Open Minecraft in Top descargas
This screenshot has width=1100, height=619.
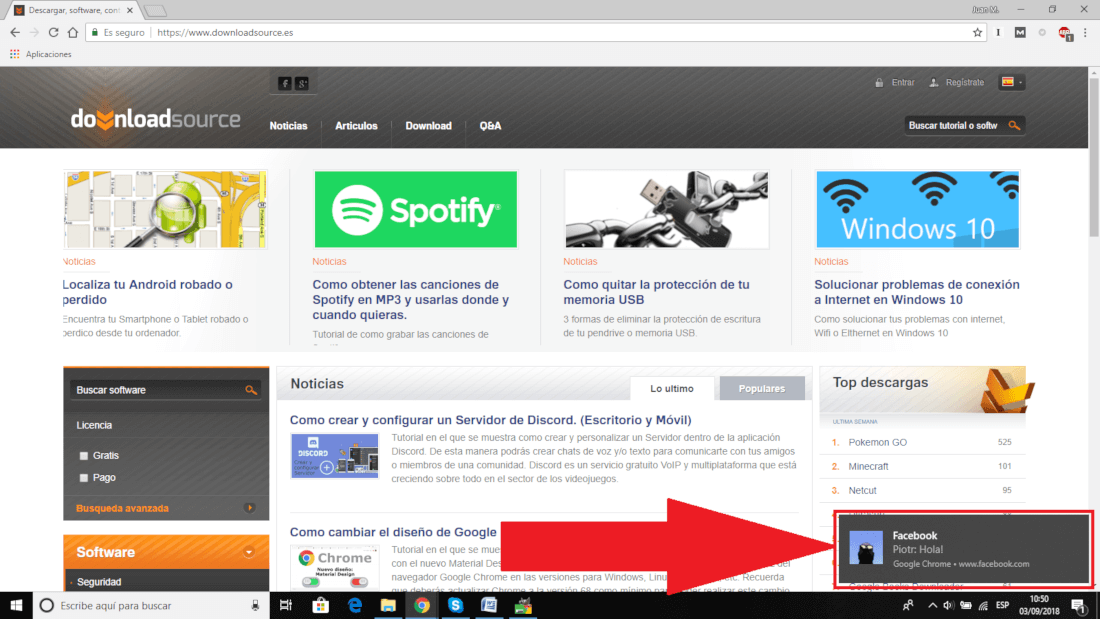[868, 466]
